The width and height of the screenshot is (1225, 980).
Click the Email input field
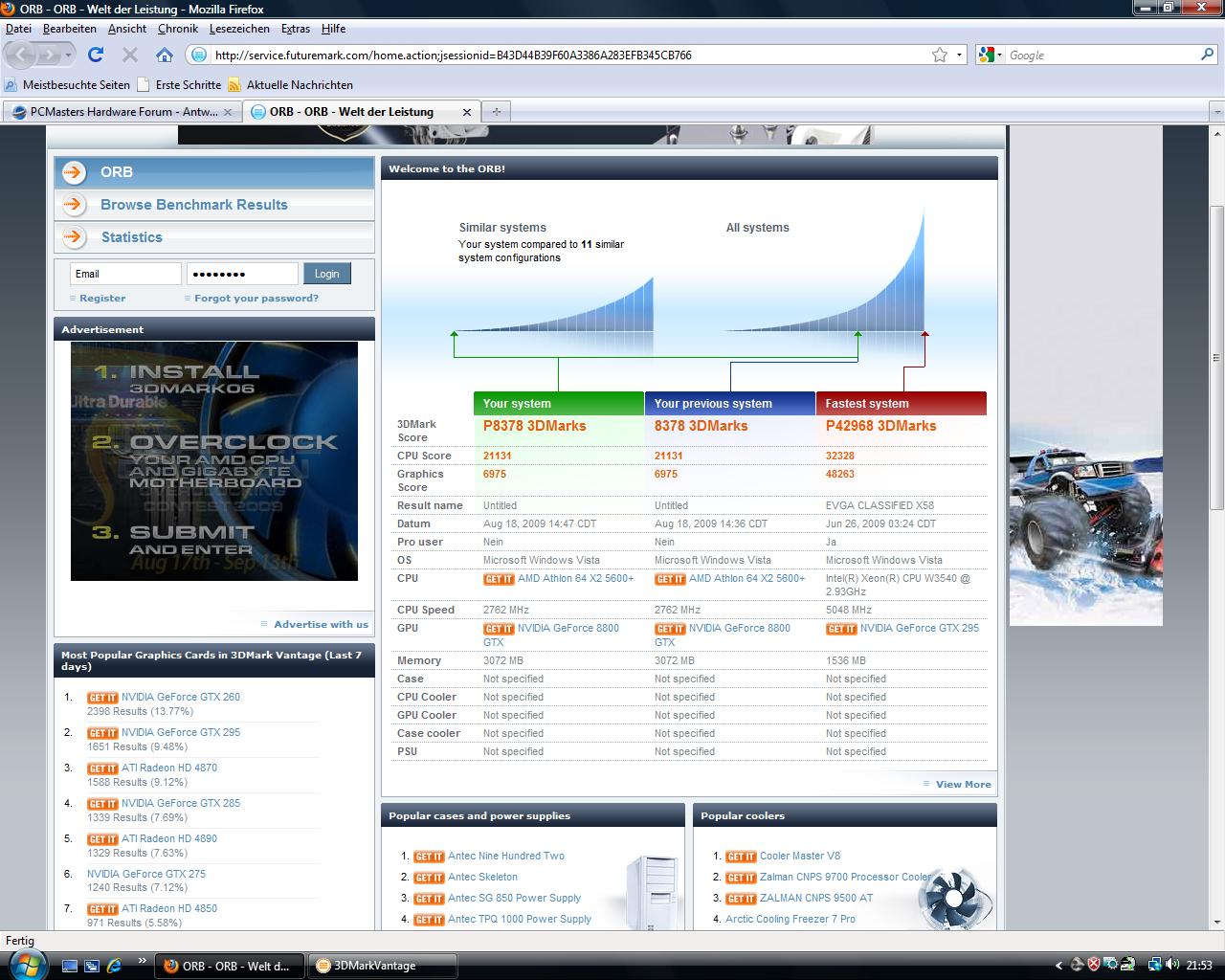pos(125,274)
